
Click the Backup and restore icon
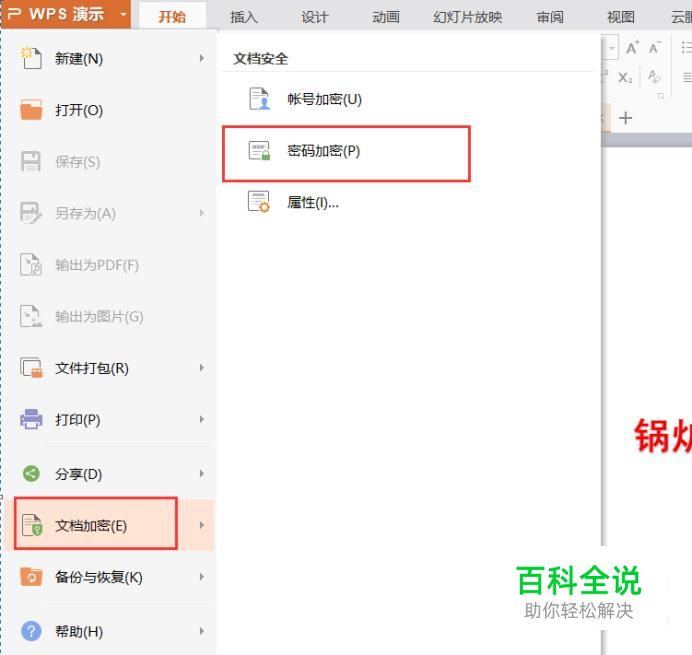point(31,577)
